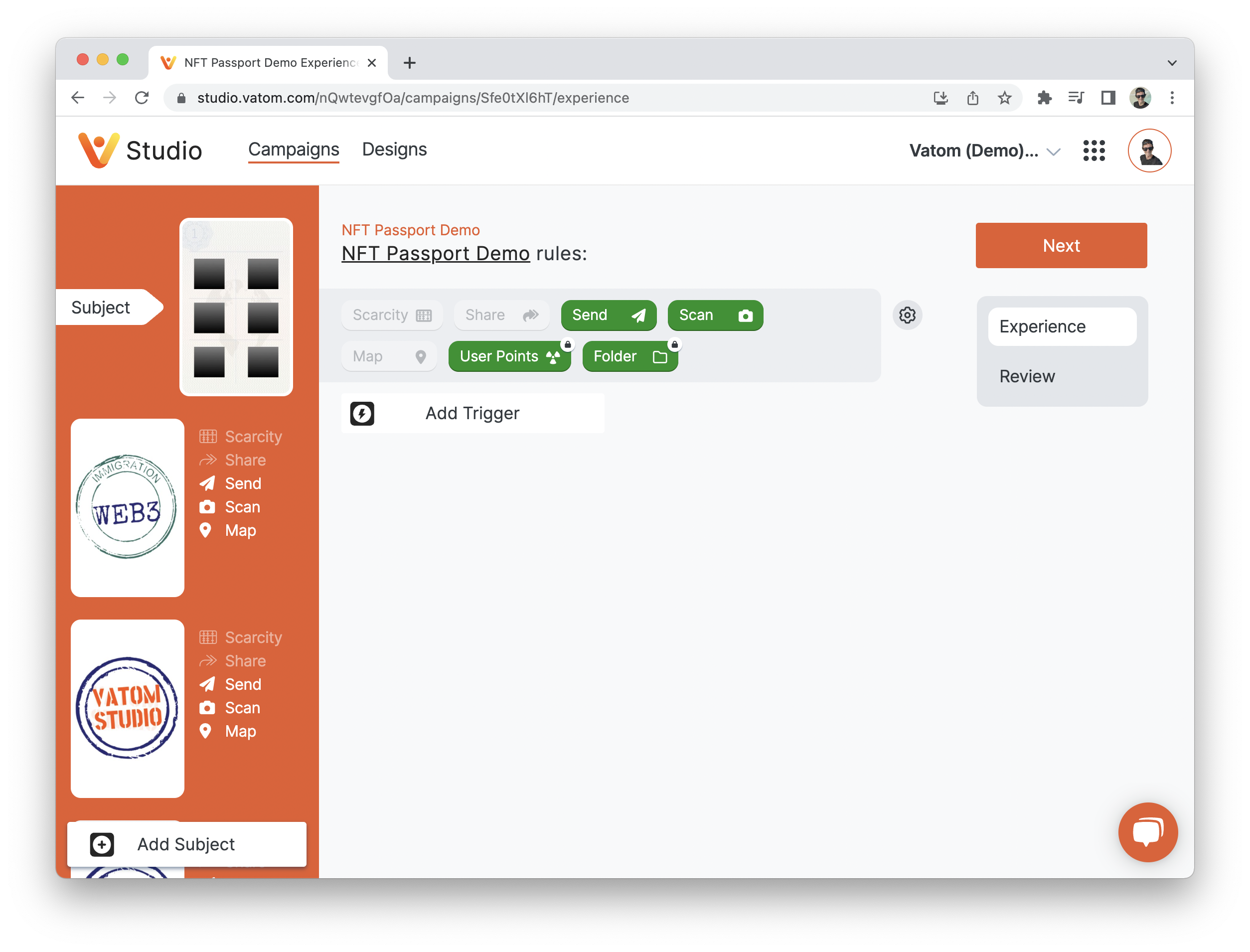The image size is (1250, 952).
Task: Open Chrome three-dot menu
Action: [1172, 98]
